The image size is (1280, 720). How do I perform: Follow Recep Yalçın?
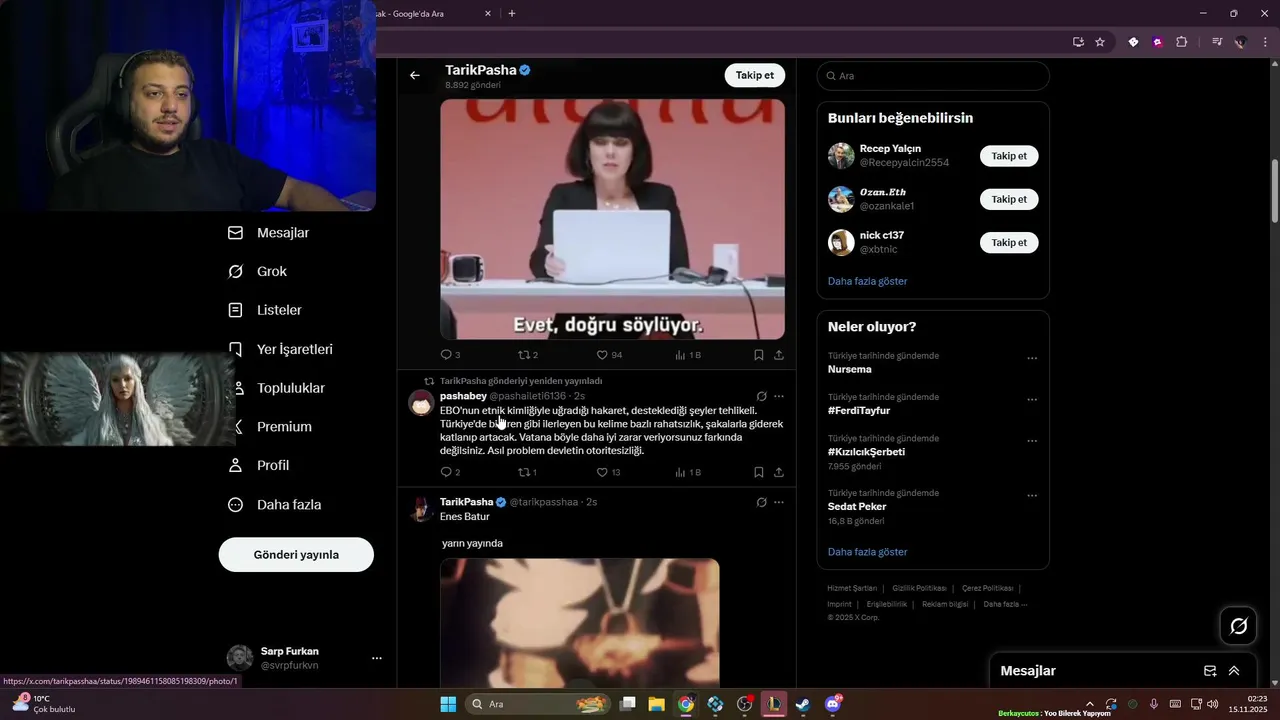pos(1009,156)
